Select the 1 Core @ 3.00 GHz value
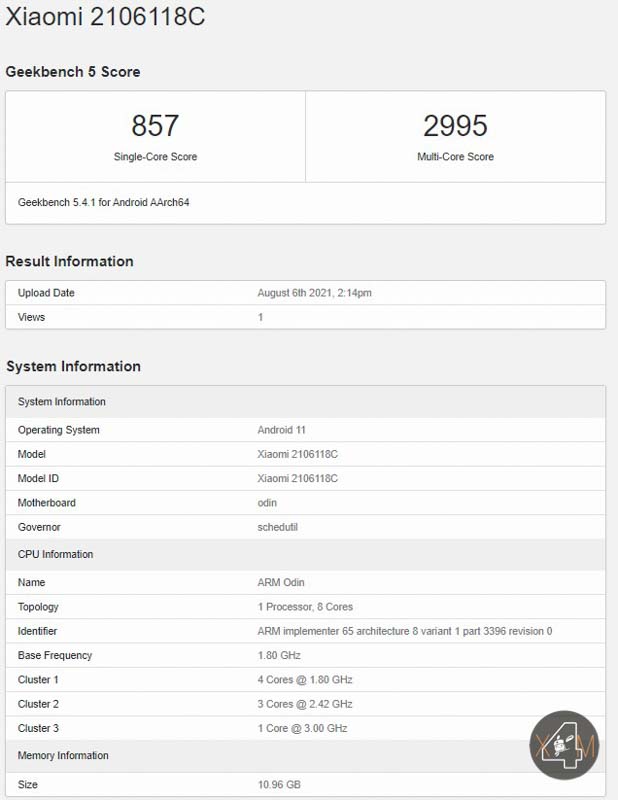This screenshot has width=618, height=800. click(302, 729)
